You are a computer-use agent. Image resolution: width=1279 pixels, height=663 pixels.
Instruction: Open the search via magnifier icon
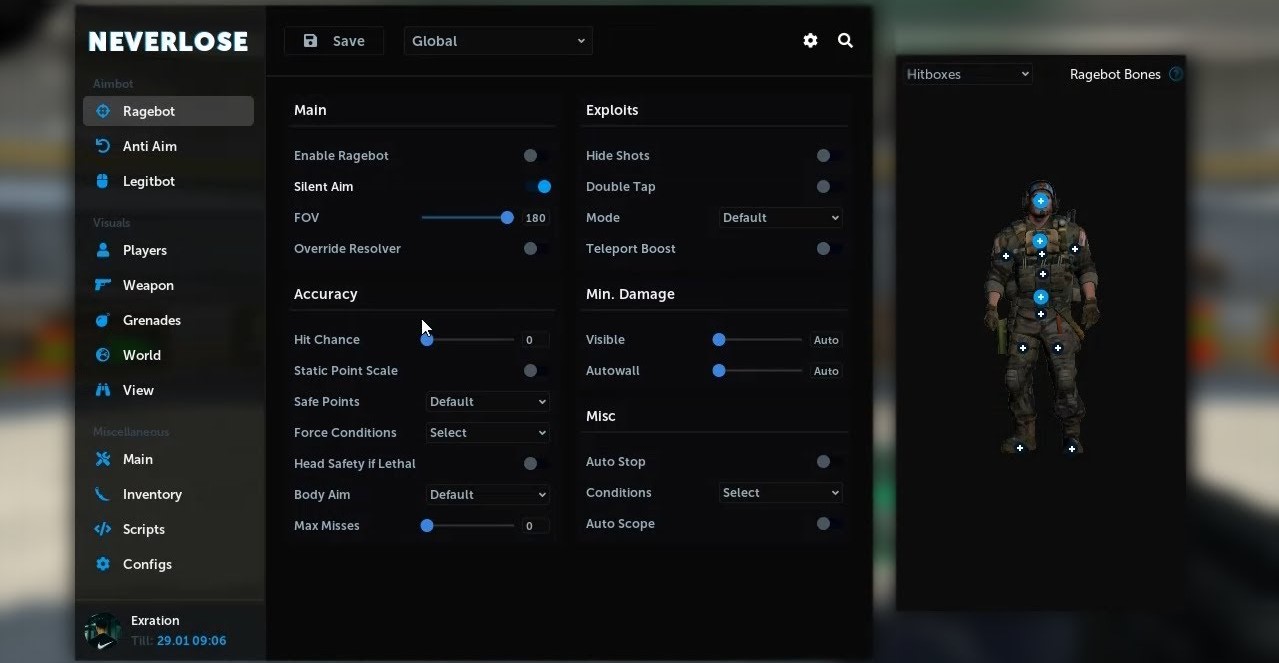click(845, 40)
